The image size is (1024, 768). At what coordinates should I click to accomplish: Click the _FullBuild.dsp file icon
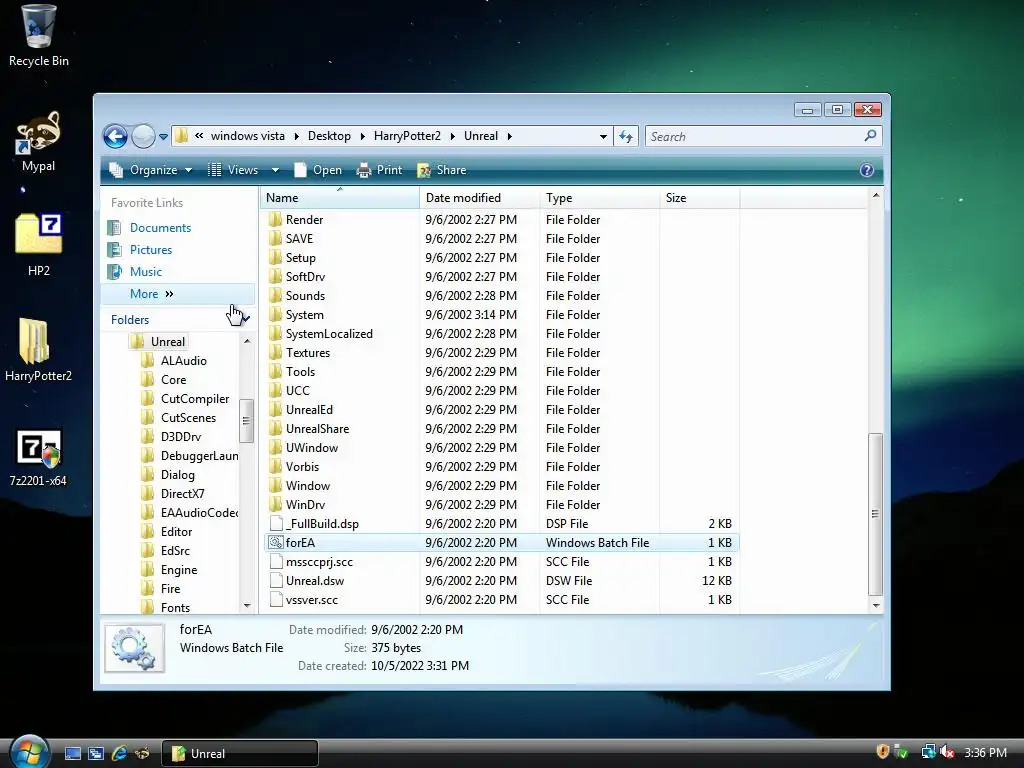276,524
